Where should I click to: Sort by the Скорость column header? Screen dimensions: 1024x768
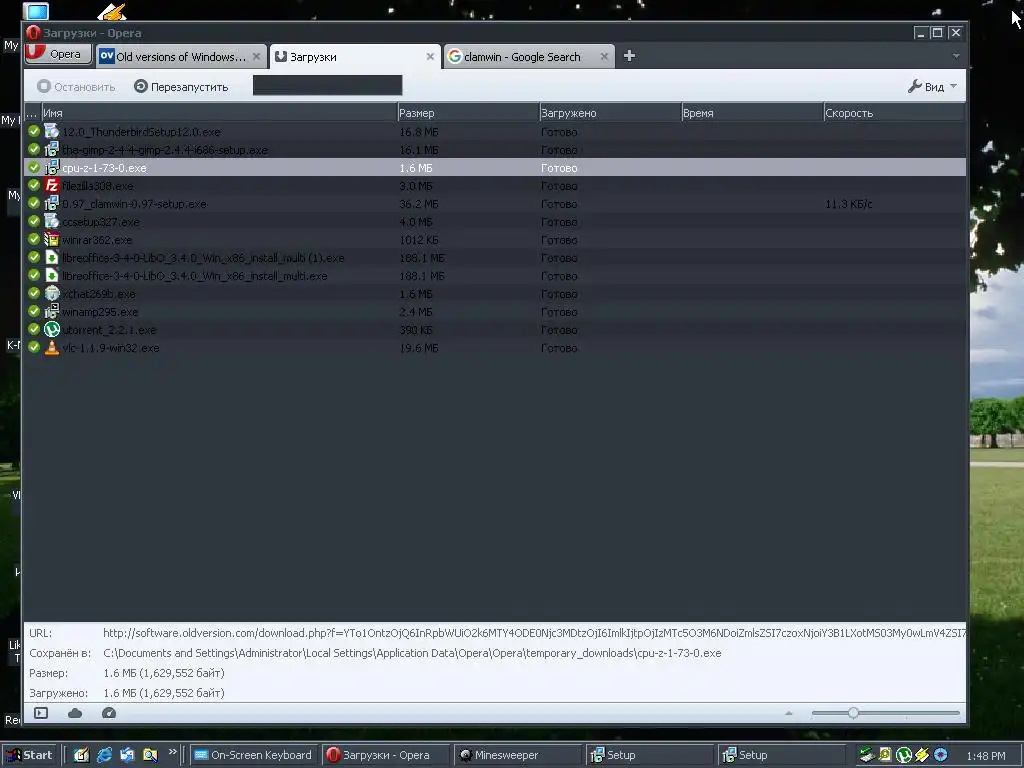point(894,113)
